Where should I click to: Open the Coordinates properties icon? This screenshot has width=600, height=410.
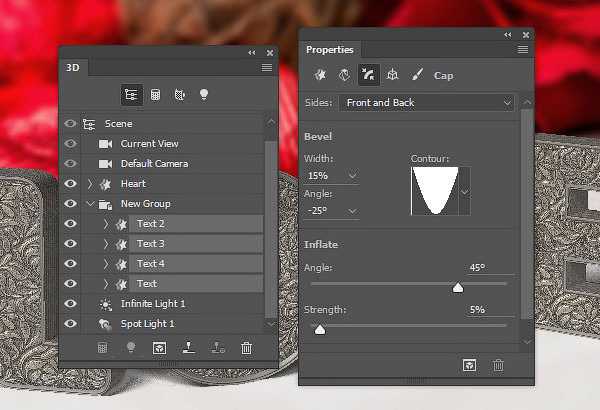coord(393,75)
